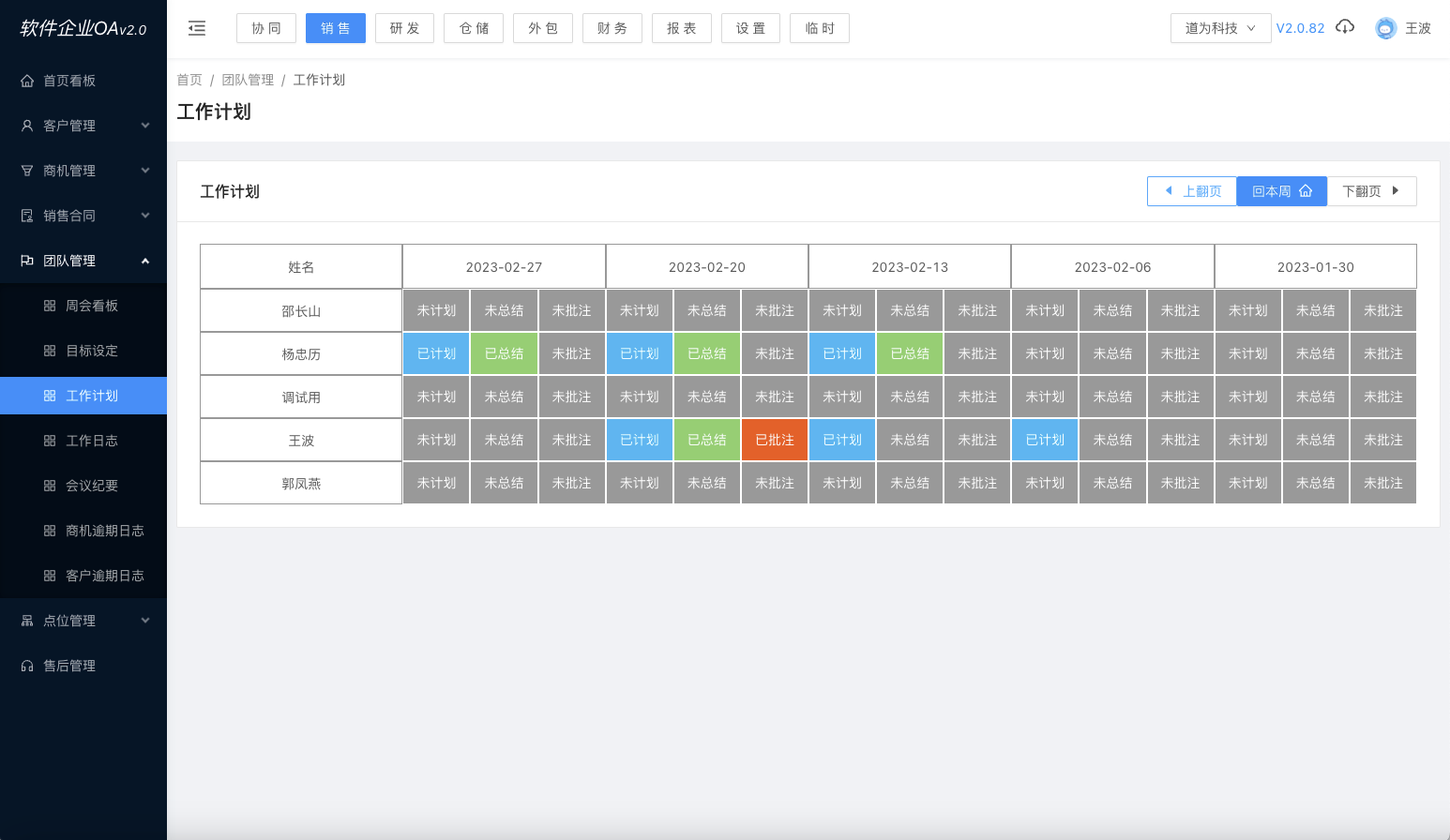This screenshot has width=1450, height=840.
Task: Click the grid icon beside 目标设定
Action: tap(50, 351)
